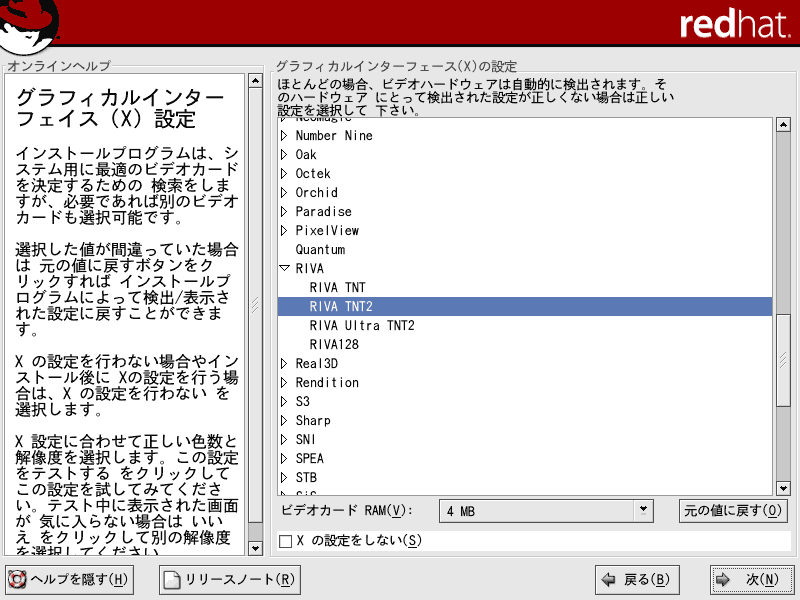Click the card list scrollbar up arrow
The height and width of the screenshot is (600, 800).
point(783,124)
